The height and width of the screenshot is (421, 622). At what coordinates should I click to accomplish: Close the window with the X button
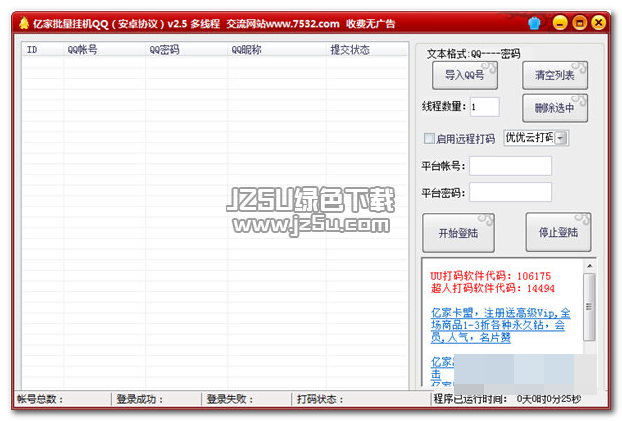pos(599,23)
